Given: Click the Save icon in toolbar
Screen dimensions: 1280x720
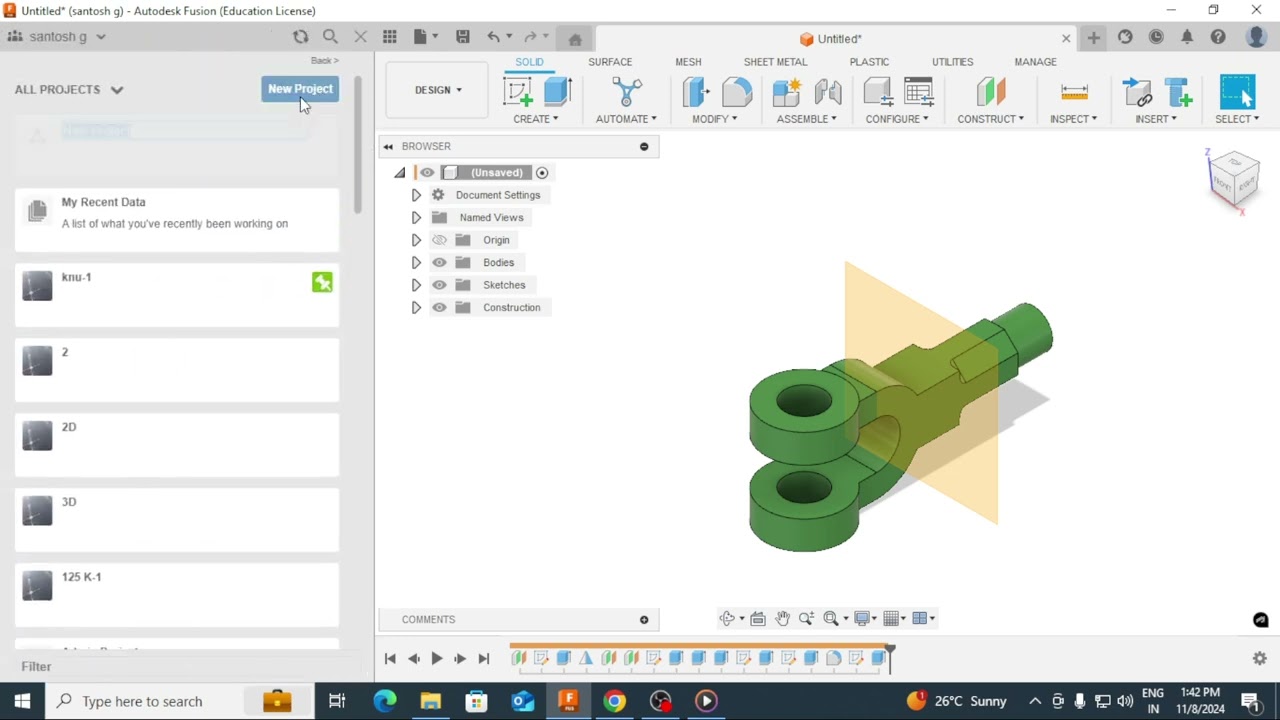Looking at the screenshot, I should click(x=463, y=37).
